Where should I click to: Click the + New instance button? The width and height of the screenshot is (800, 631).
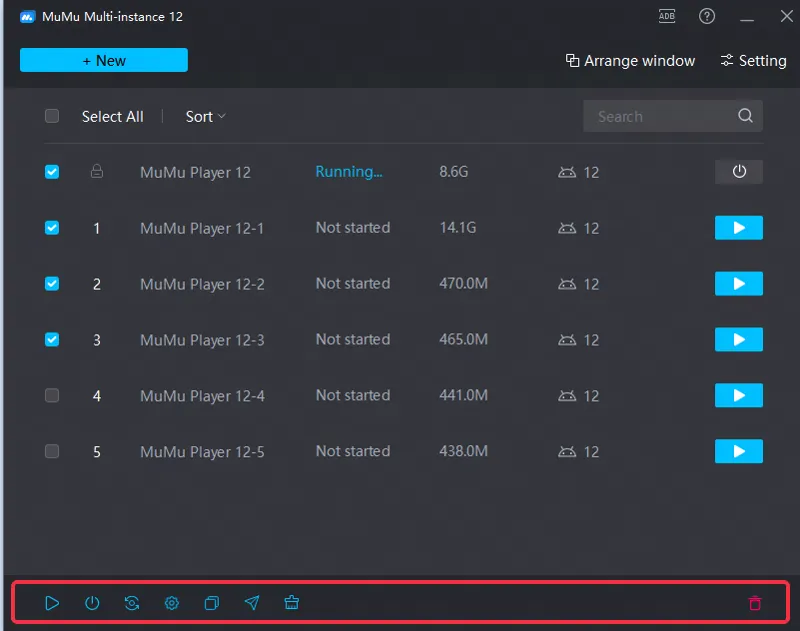coord(104,60)
